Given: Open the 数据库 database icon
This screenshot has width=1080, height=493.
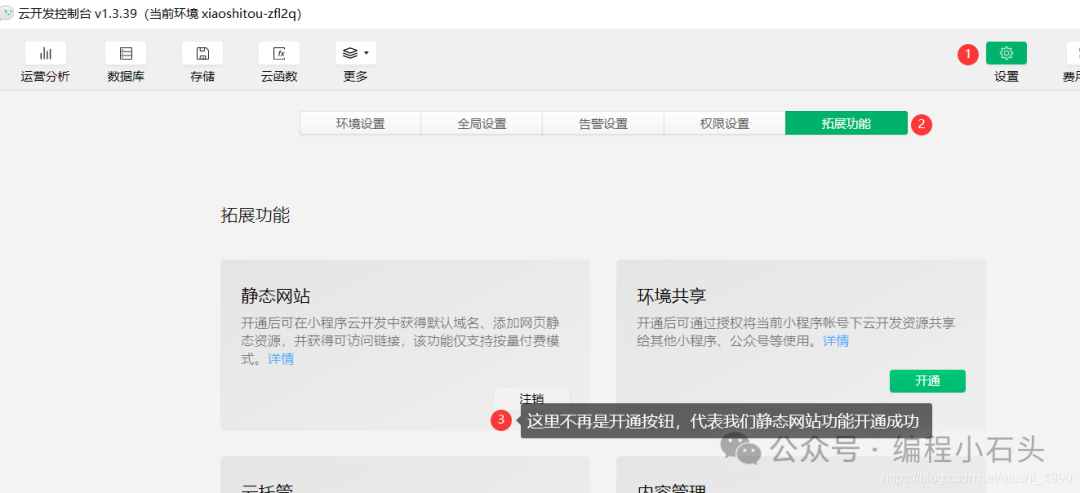Looking at the screenshot, I should (x=126, y=53).
